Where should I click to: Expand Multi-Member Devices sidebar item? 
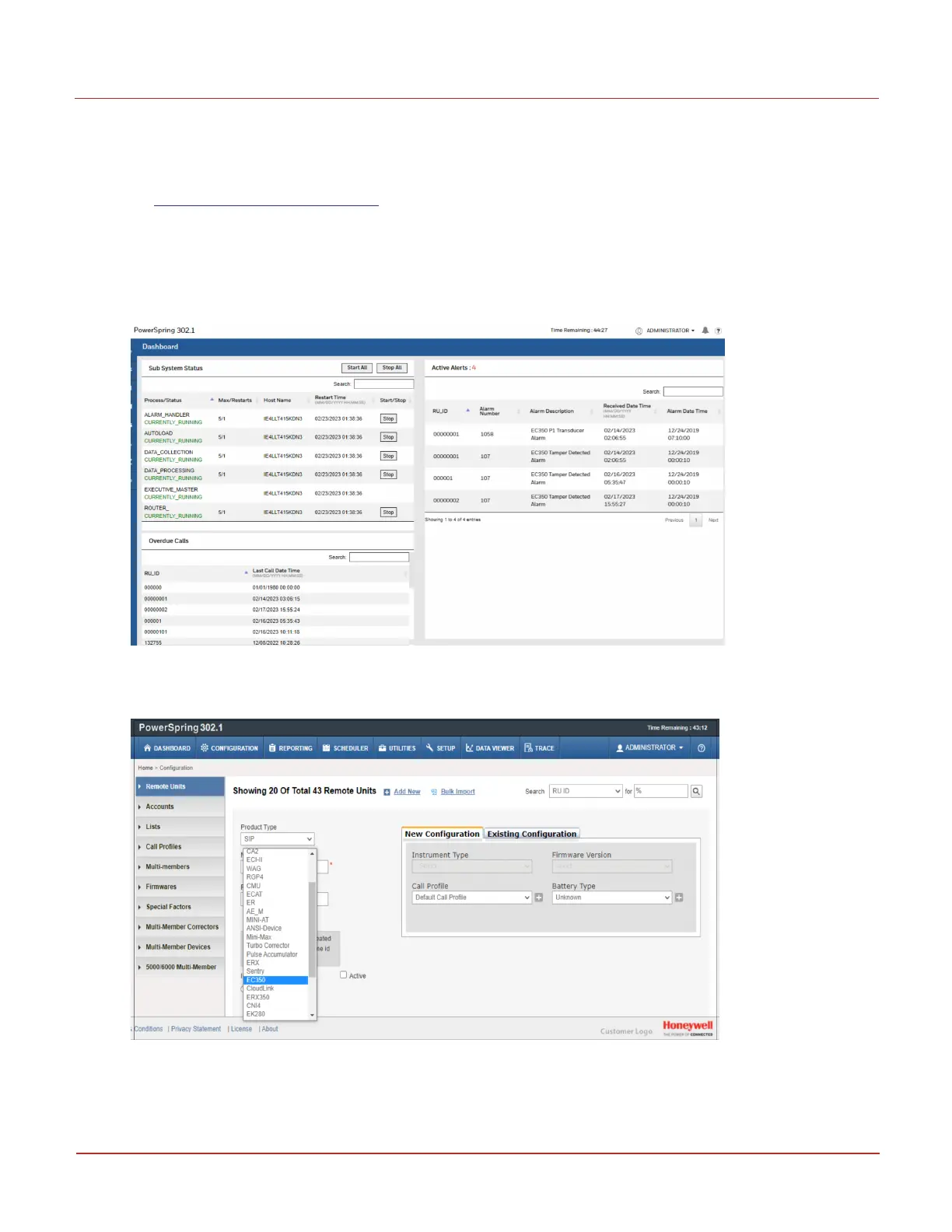click(x=180, y=947)
